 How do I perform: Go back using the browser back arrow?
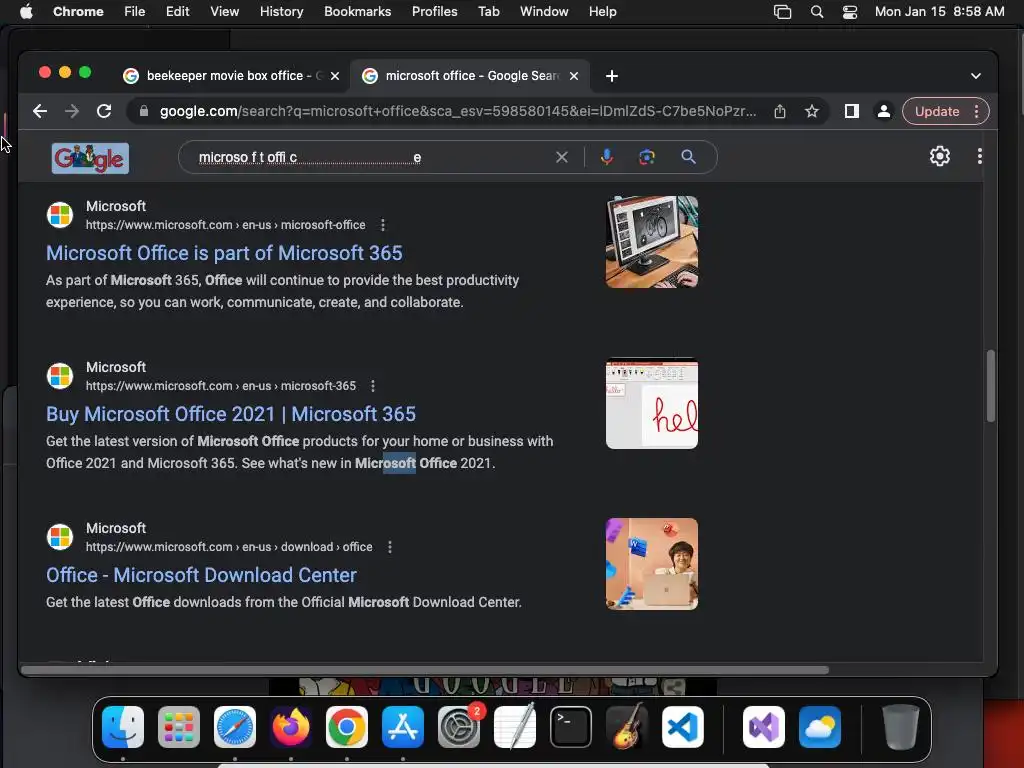click(x=40, y=111)
